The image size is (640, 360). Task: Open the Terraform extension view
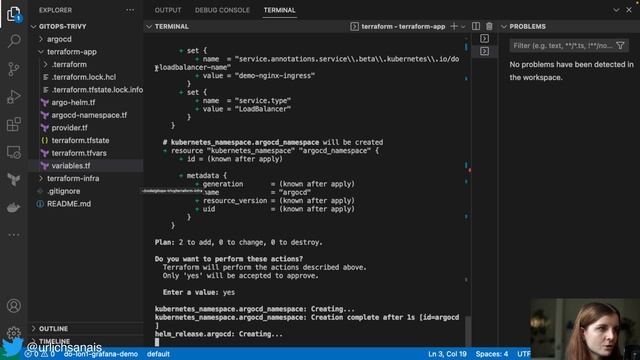13,180
